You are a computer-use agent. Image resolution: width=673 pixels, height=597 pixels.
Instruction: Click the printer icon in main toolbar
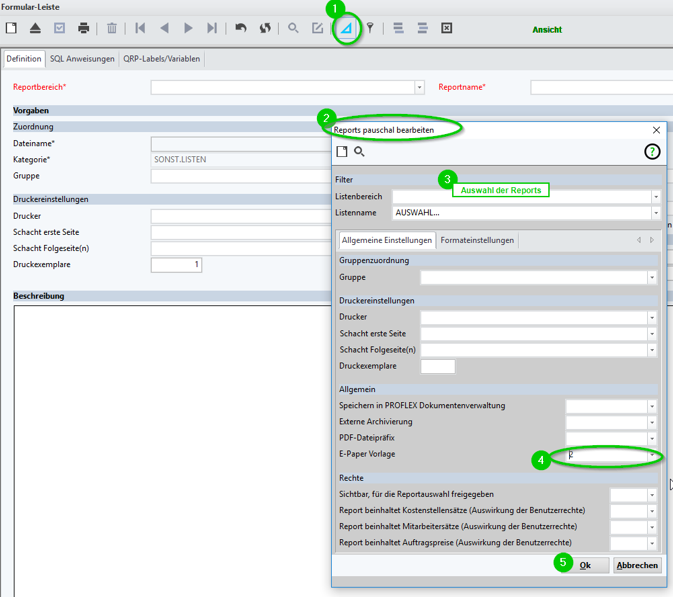pyautogui.click(x=84, y=28)
